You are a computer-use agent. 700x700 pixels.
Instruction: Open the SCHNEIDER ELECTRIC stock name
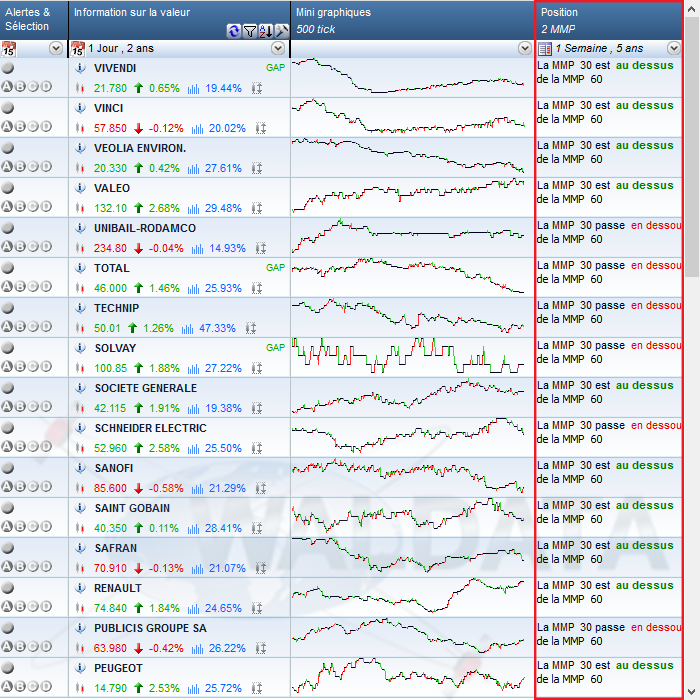[150, 428]
